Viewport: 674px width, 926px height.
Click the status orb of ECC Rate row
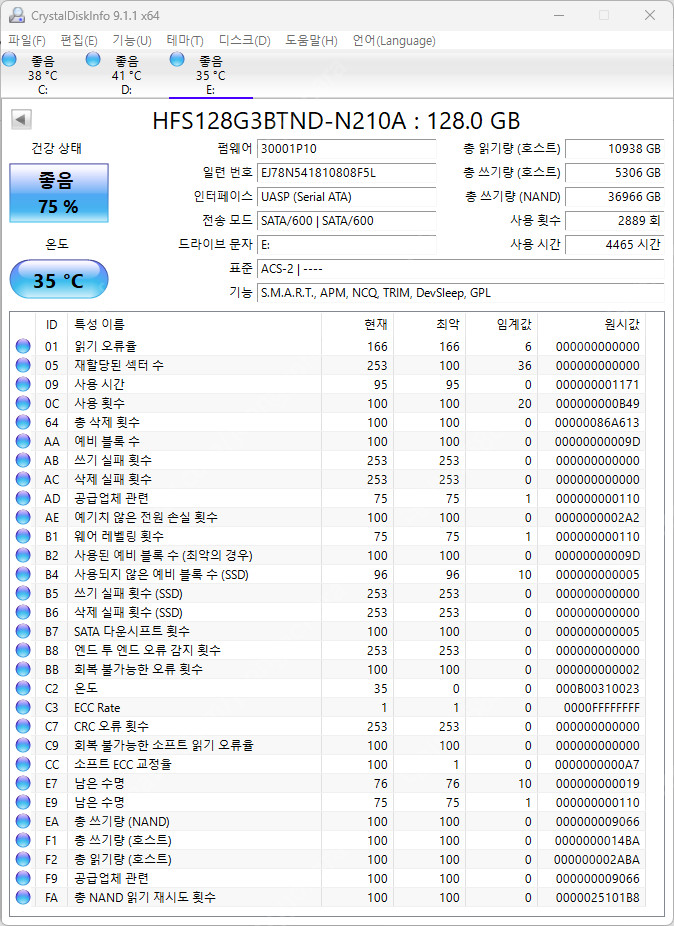point(23,707)
